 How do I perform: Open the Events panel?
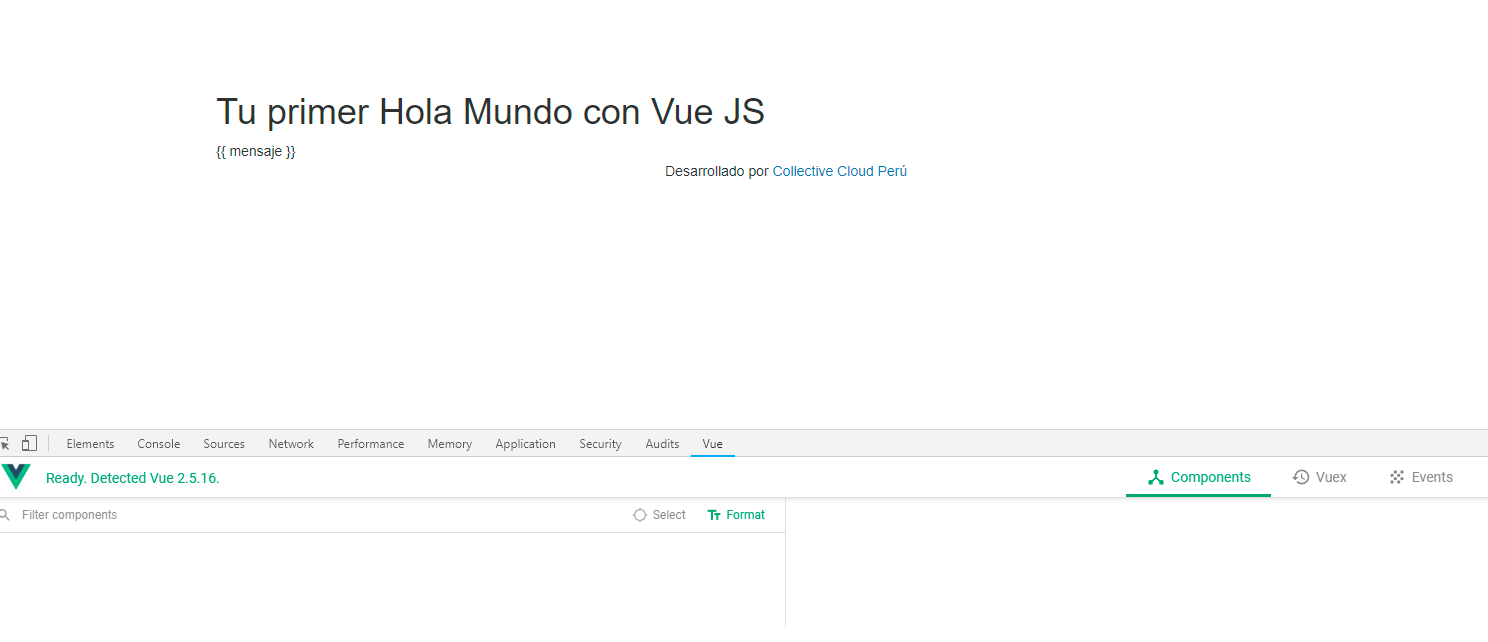point(1420,477)
